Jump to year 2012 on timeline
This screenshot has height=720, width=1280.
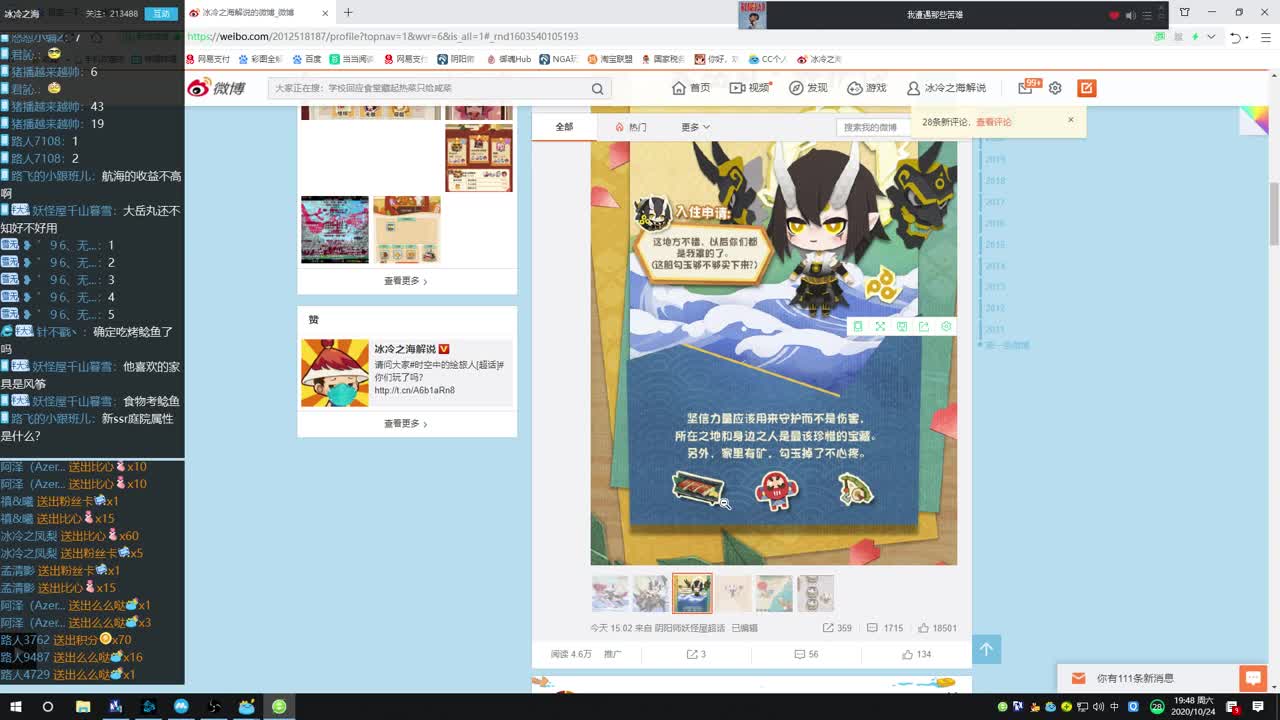coord(995,308)
